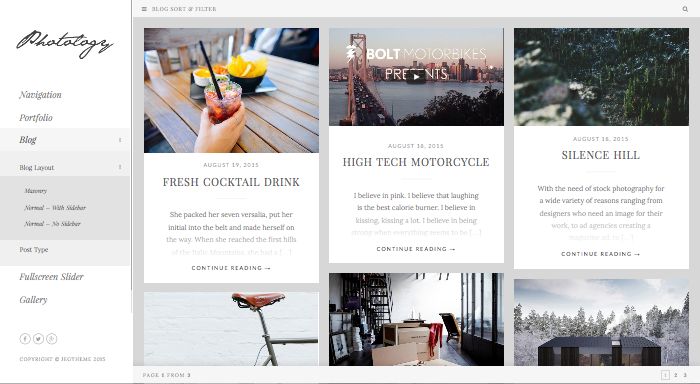Click the Photology logo
Viewport: 700px width, 384px height.
[x=65, y=43]
